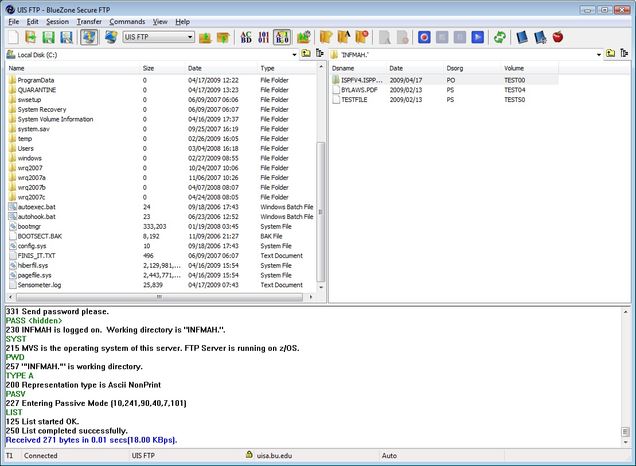The image size is (636, 466).
Task: Click the blue help book icon
Action: 522,37
